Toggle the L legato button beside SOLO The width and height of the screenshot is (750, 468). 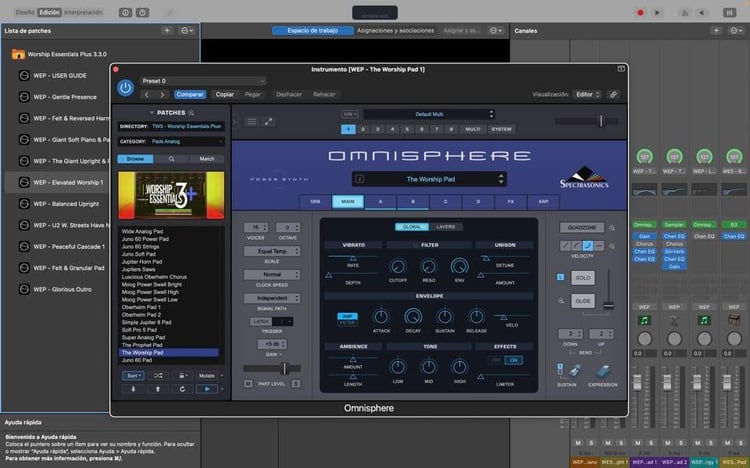(560, 277)
